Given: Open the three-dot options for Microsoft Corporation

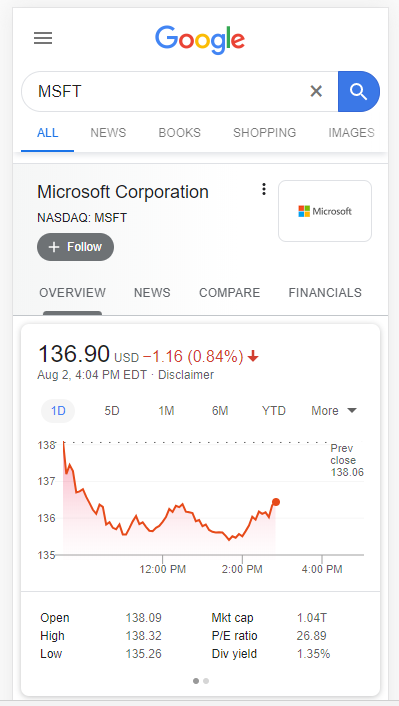Looking at the screenshot, I should [264, 190].
